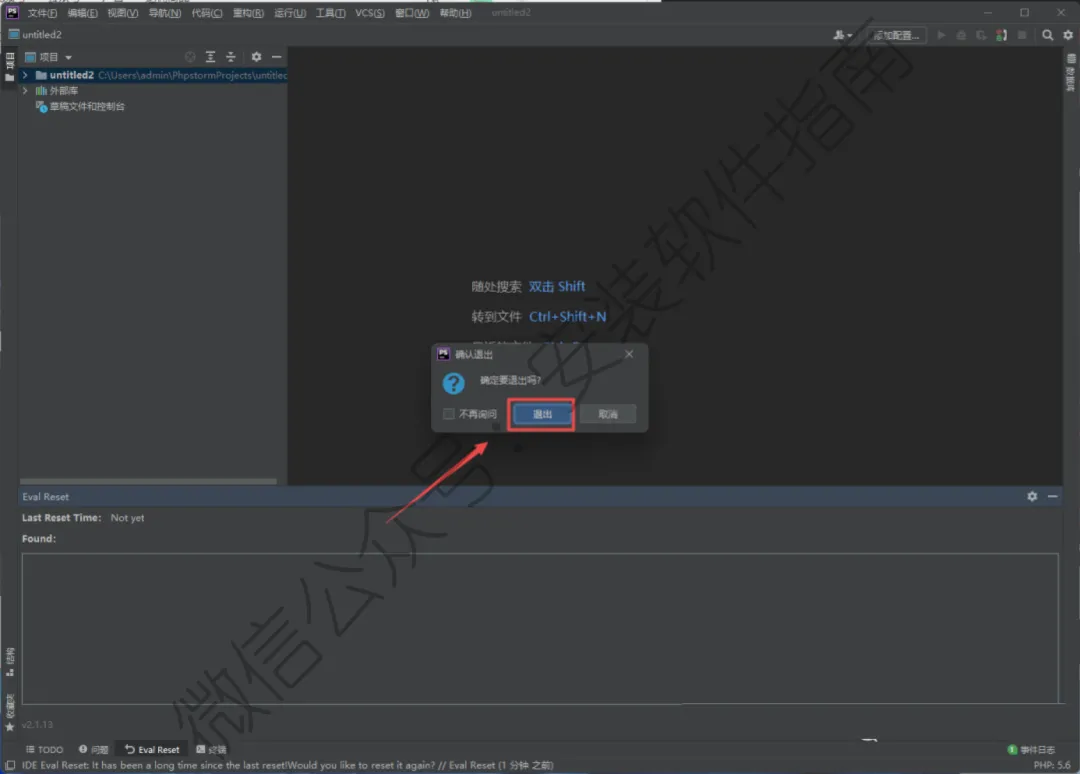Click the colored listening debug connections icon
The image size is (1080, 774).
pos(1001,35)
